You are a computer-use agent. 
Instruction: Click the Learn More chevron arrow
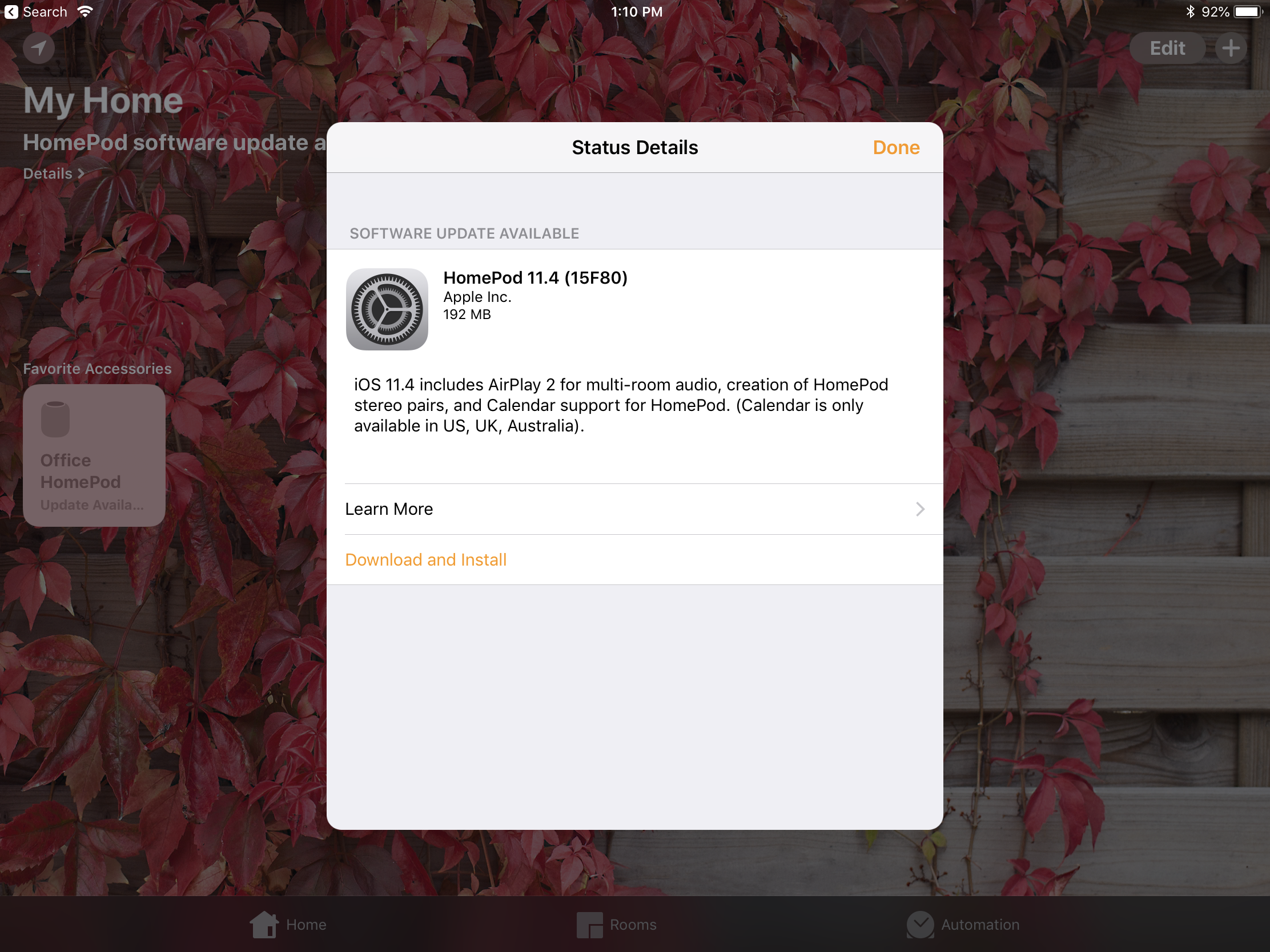click(x=920, y=509)
